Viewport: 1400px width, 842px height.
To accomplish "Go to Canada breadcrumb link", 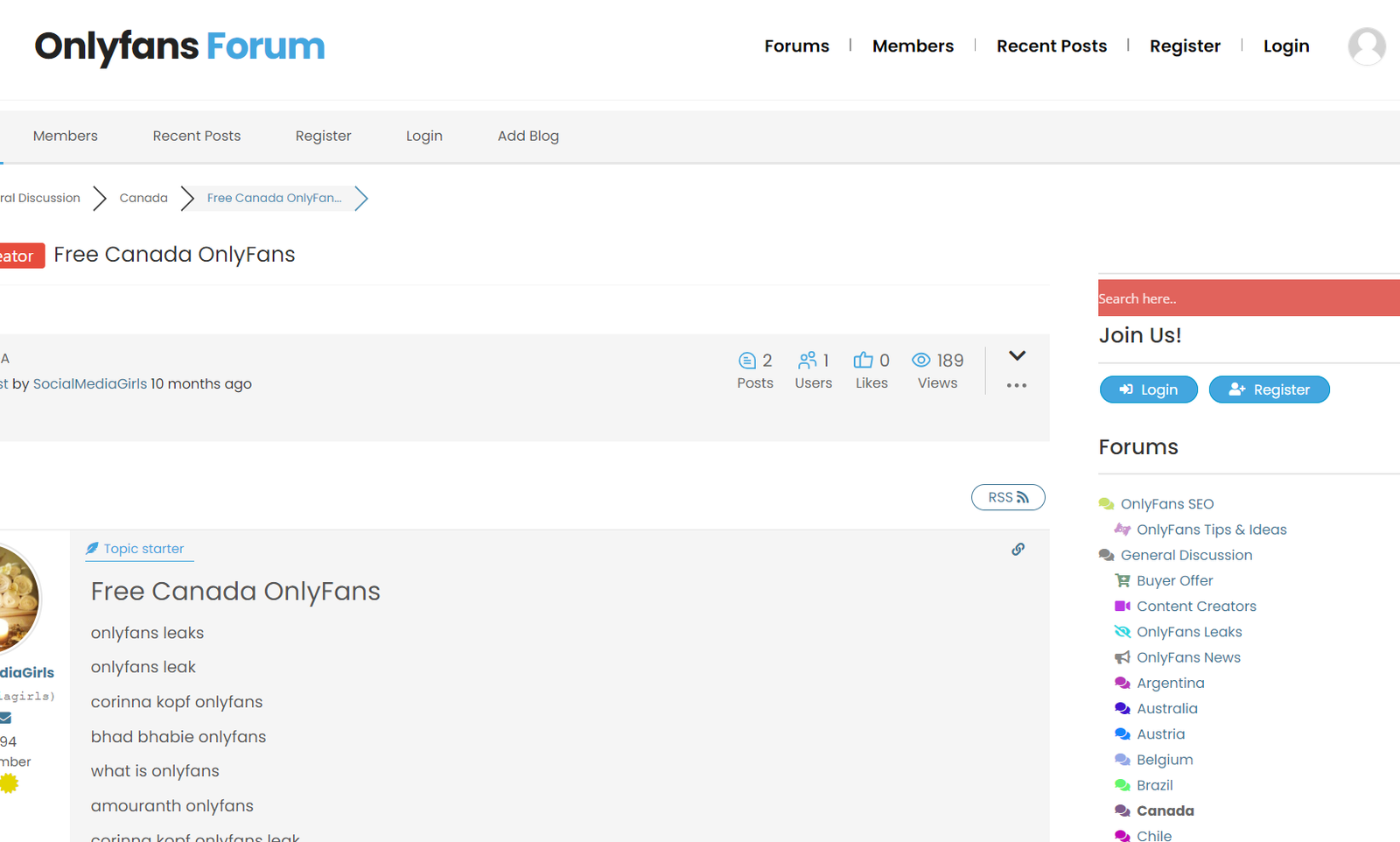I will [143, 198].
